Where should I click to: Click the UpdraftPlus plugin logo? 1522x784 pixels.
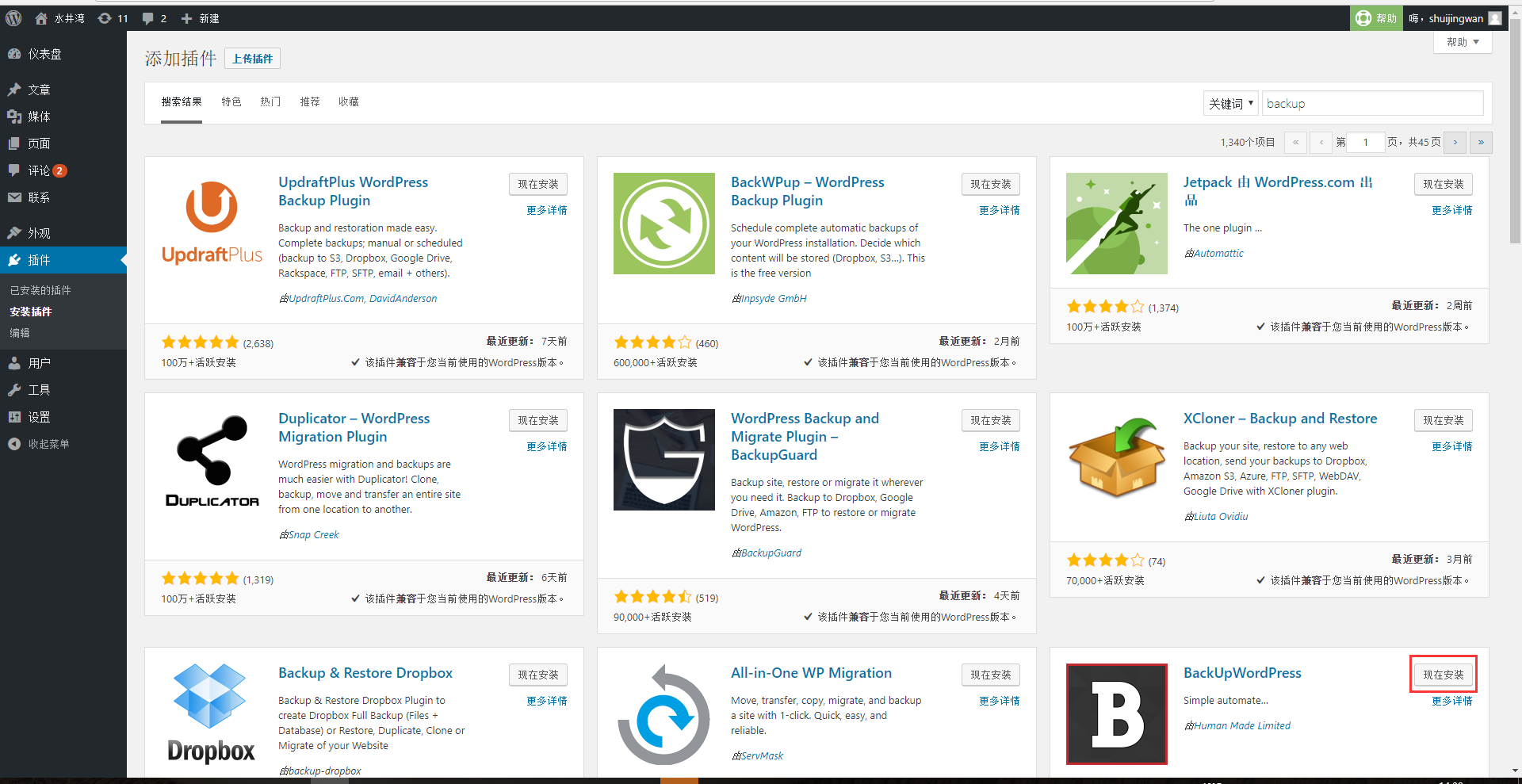click(x=212, y=224)
